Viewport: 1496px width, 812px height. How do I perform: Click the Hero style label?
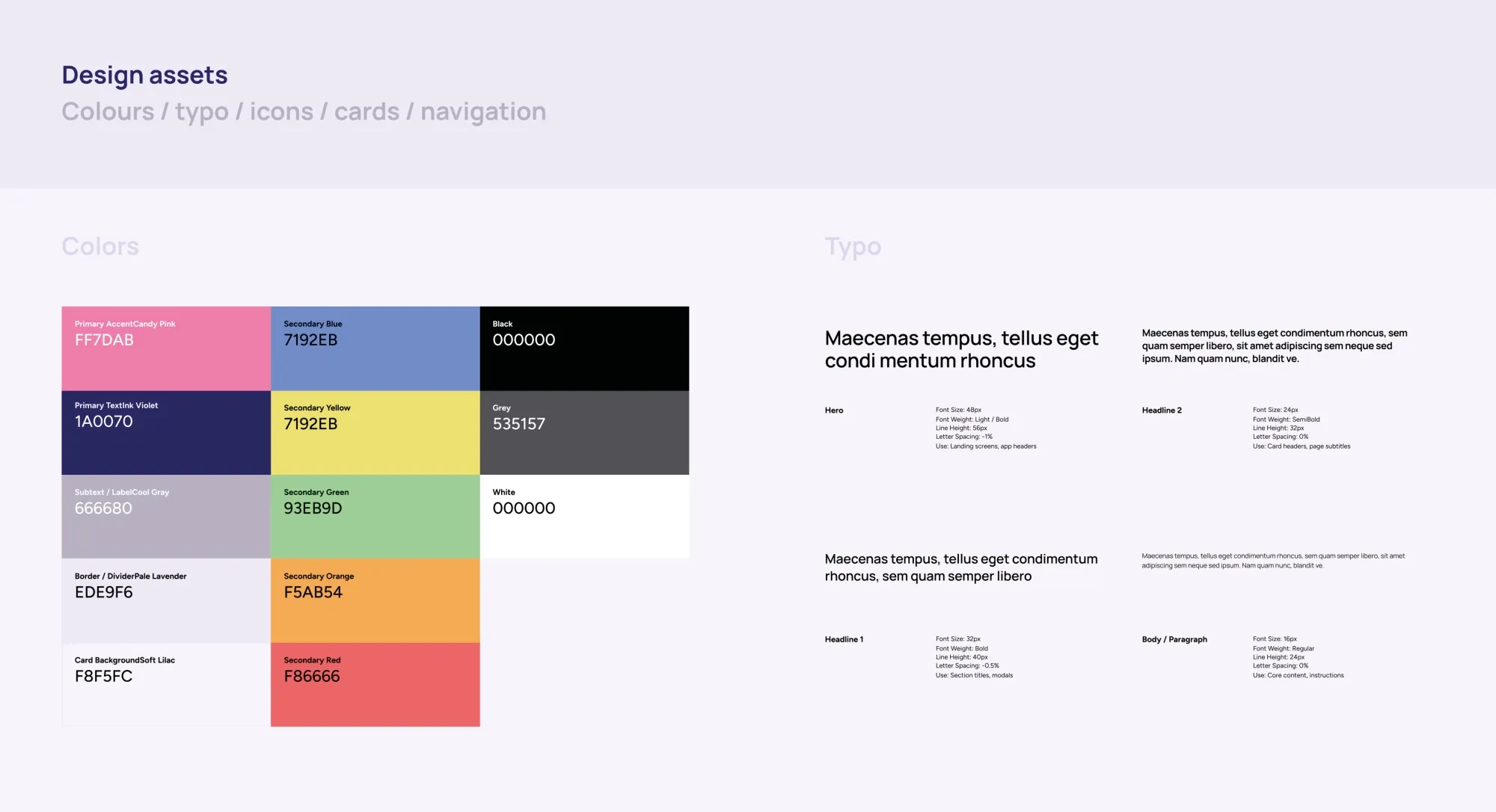point(833,410)
